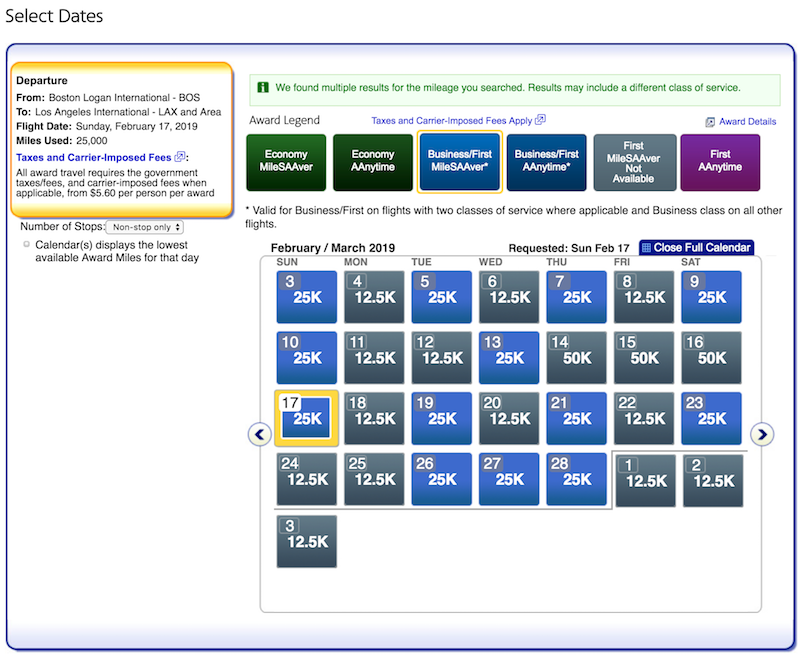
Task: Select February 3 at 25K miles
Action: click(x=307, y=297)
